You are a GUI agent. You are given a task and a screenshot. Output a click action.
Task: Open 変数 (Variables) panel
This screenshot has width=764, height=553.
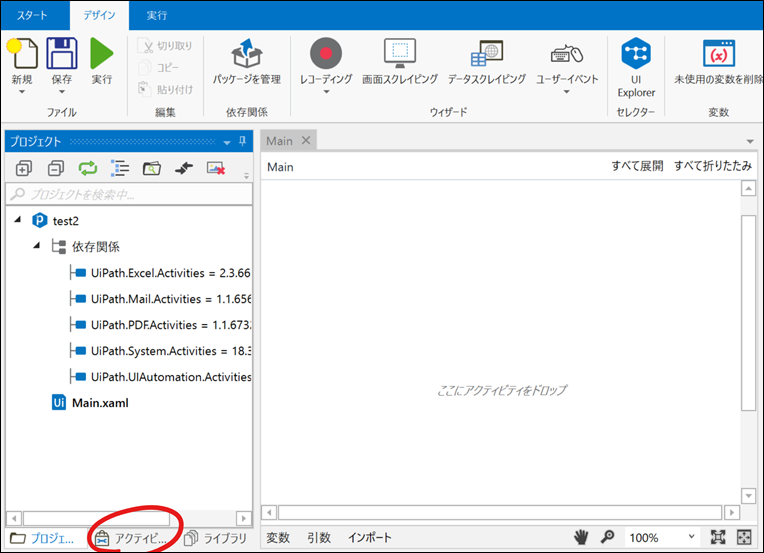coord(278,538)
